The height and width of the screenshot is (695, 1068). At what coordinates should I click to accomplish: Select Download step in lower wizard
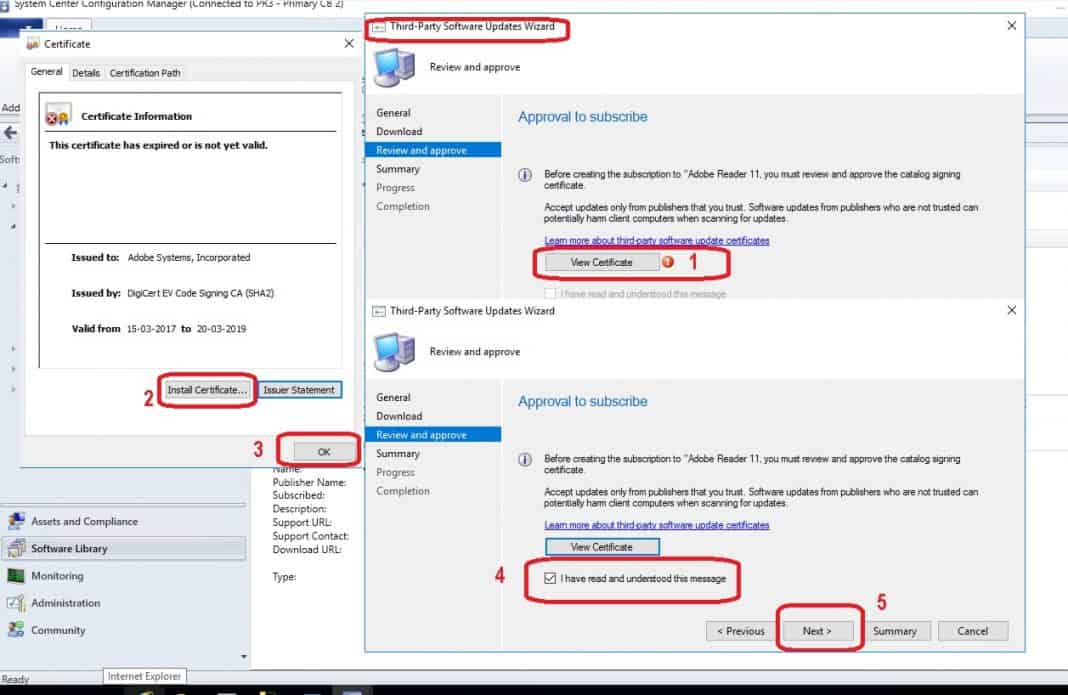pyautogui.click(x=399, y=416)
